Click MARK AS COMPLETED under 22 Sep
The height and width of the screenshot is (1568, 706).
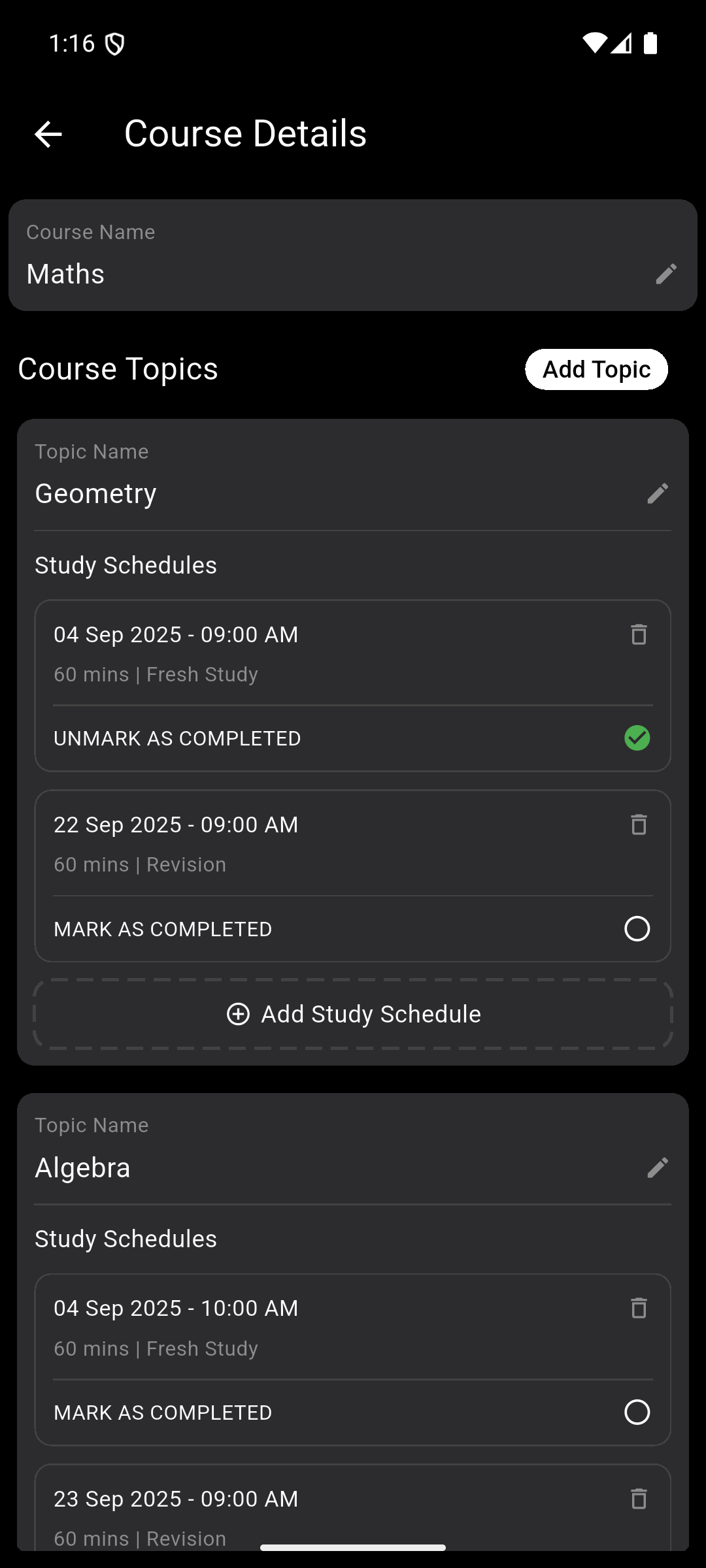pos(163,929)
